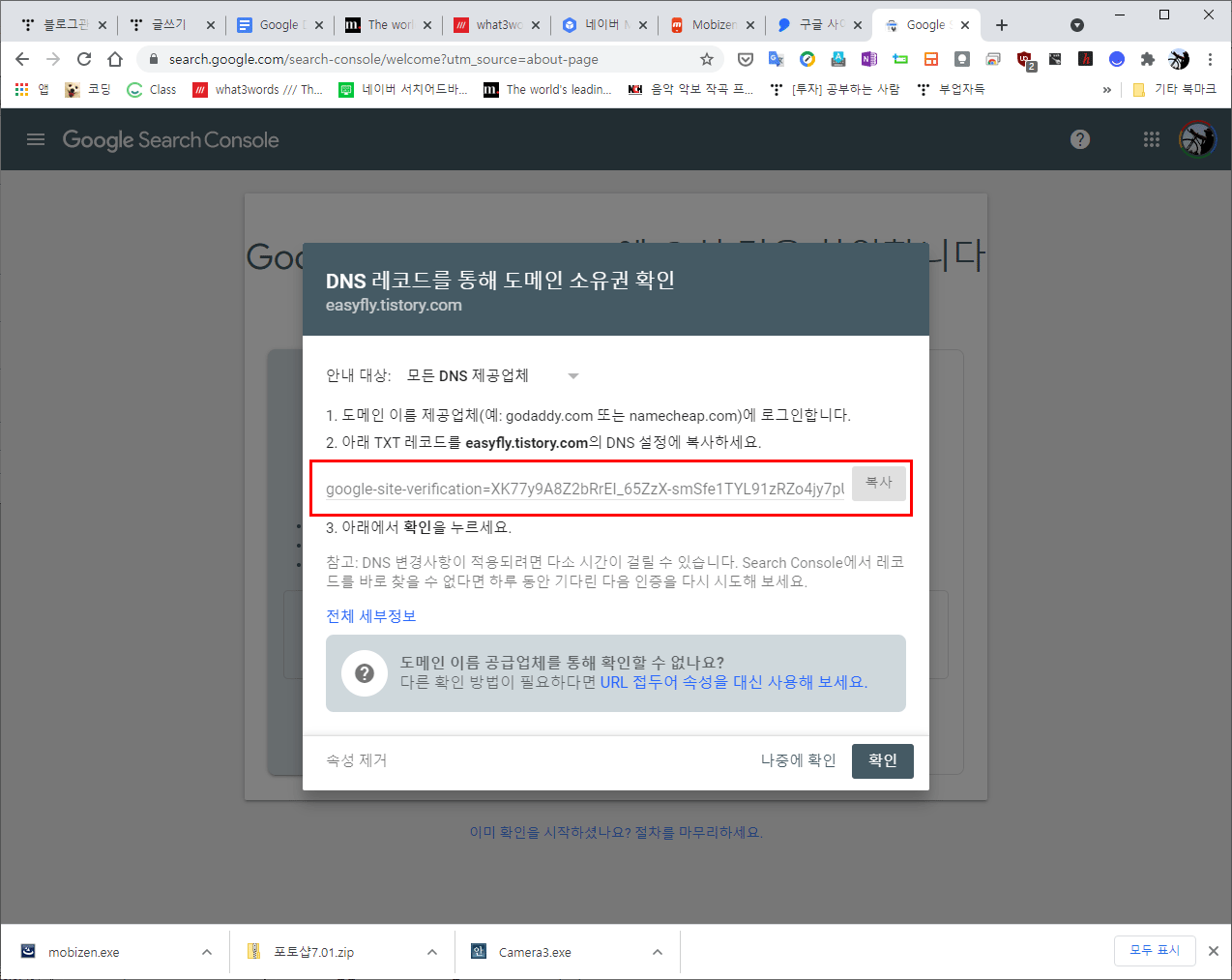
Task: Open the Google Translate extension
Action: click(776, 59)
